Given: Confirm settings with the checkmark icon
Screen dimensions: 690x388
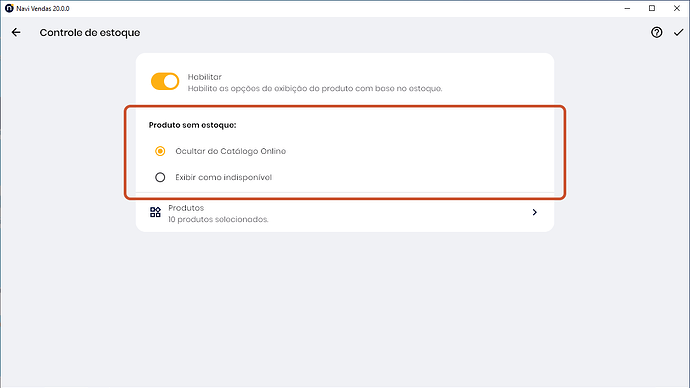Looking at the screenshot, I should coord(679,32).
